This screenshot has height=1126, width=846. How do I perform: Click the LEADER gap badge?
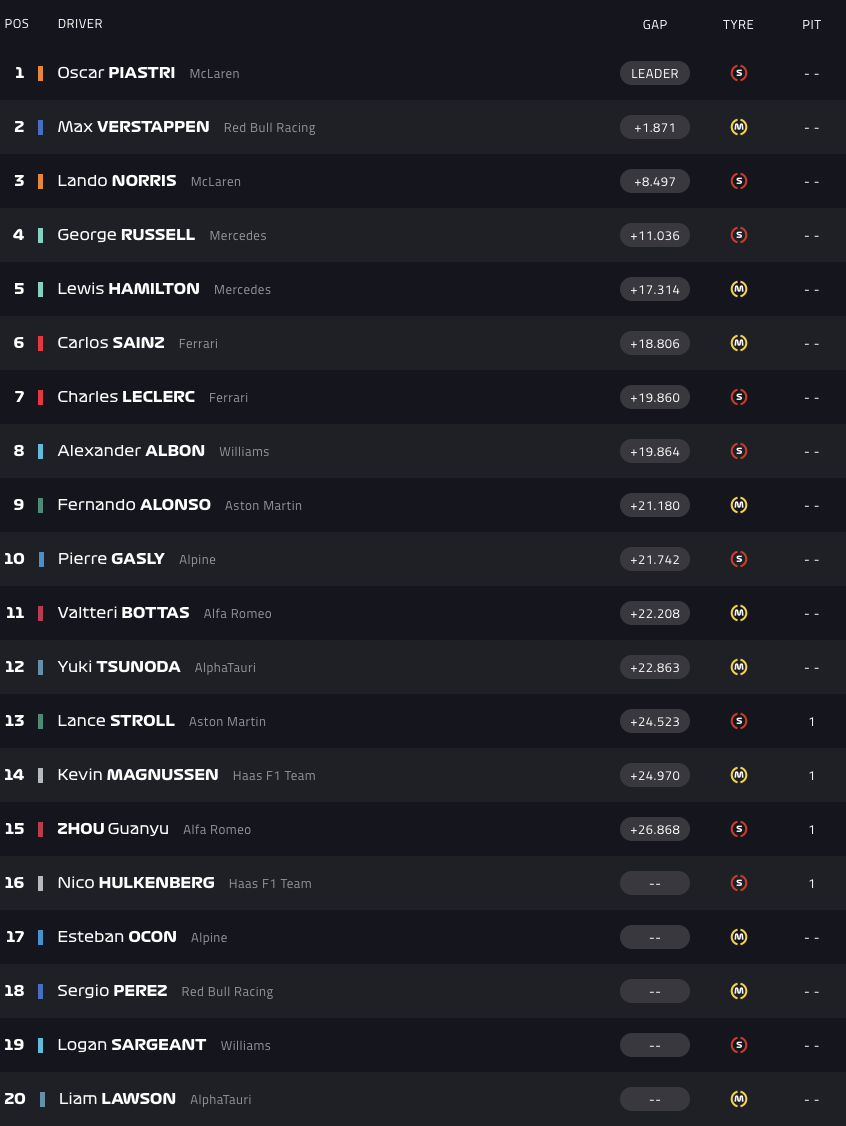point(655,73)
